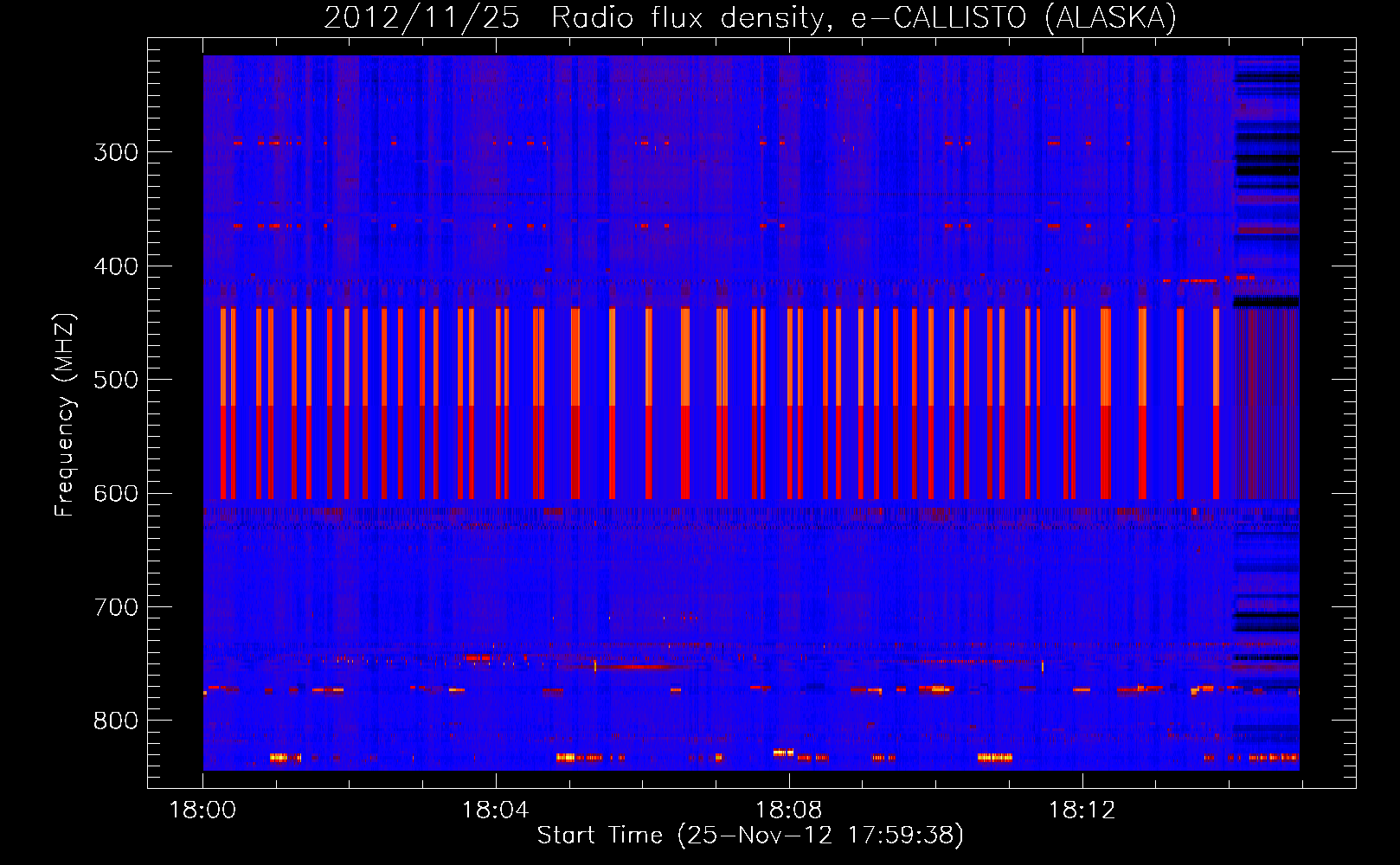Click the 18:00 time tick label
The width and height of the screenshot is (1400, 865).
pos(202,811)
